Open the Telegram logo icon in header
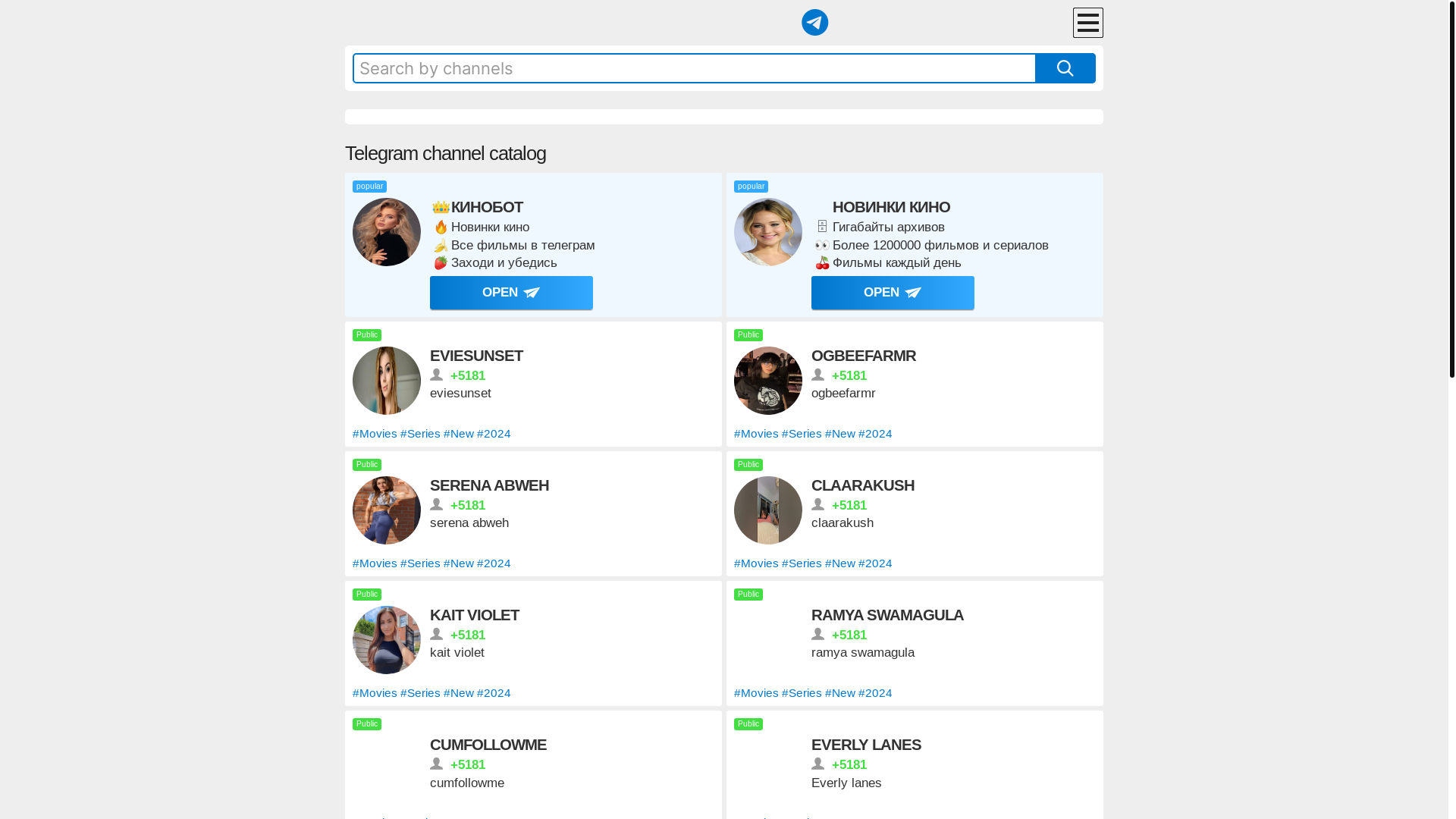The height and width of the screenshot is (819, 1456). [814, 23]
